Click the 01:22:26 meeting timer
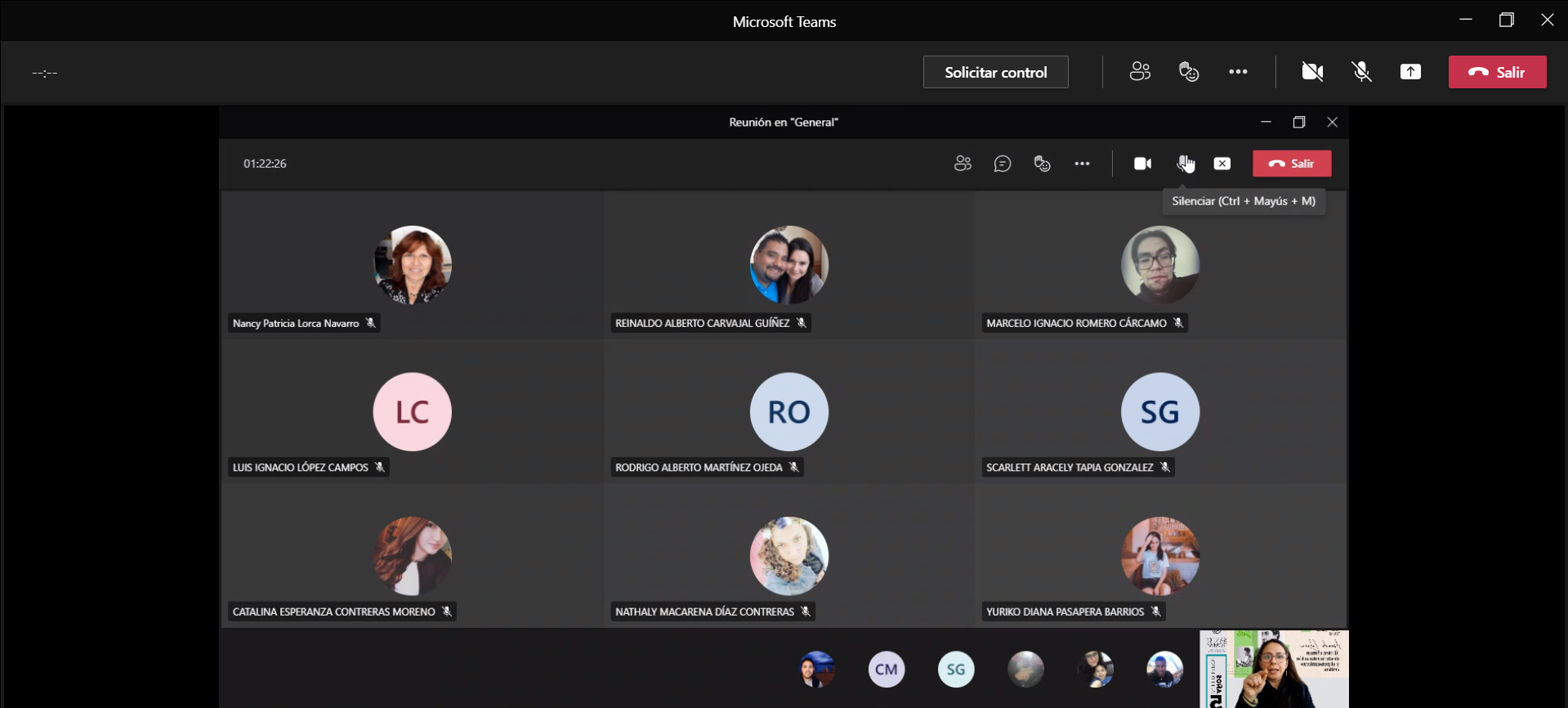Image resolution: width=1568 pixels, height=708 pixels. [265, 164]
